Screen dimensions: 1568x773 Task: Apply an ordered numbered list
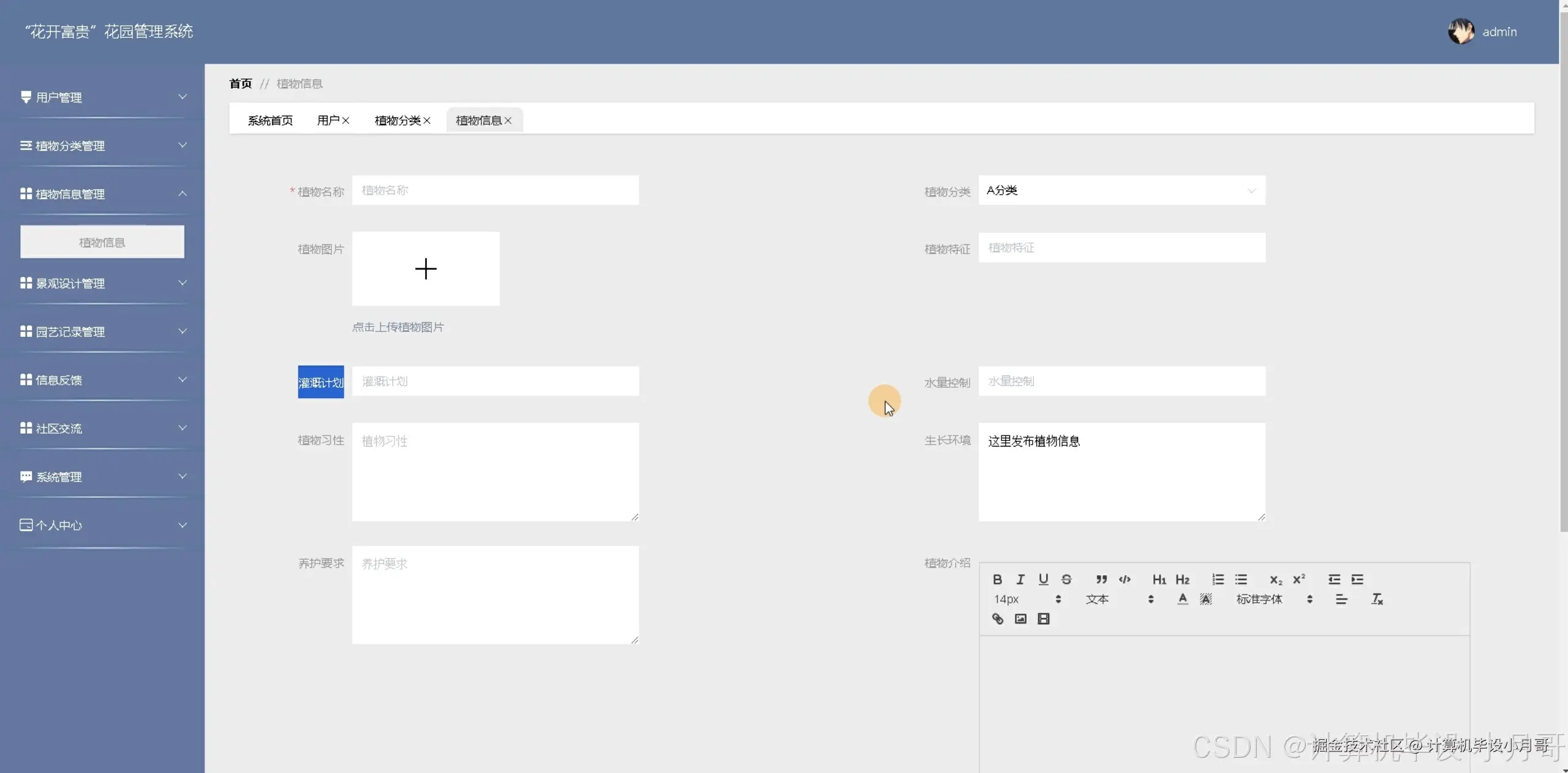click(1218, 579)
